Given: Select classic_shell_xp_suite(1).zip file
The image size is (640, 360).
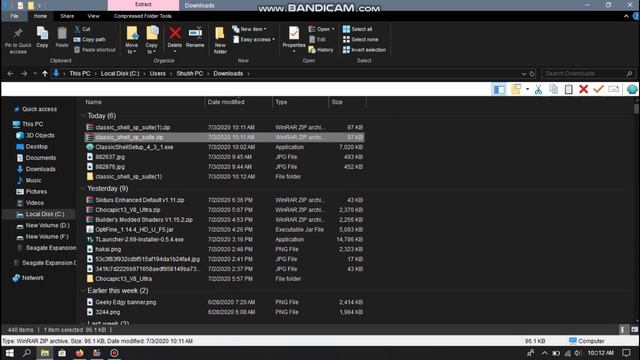Looking at the screenshot, I should [x=224, y=127].
